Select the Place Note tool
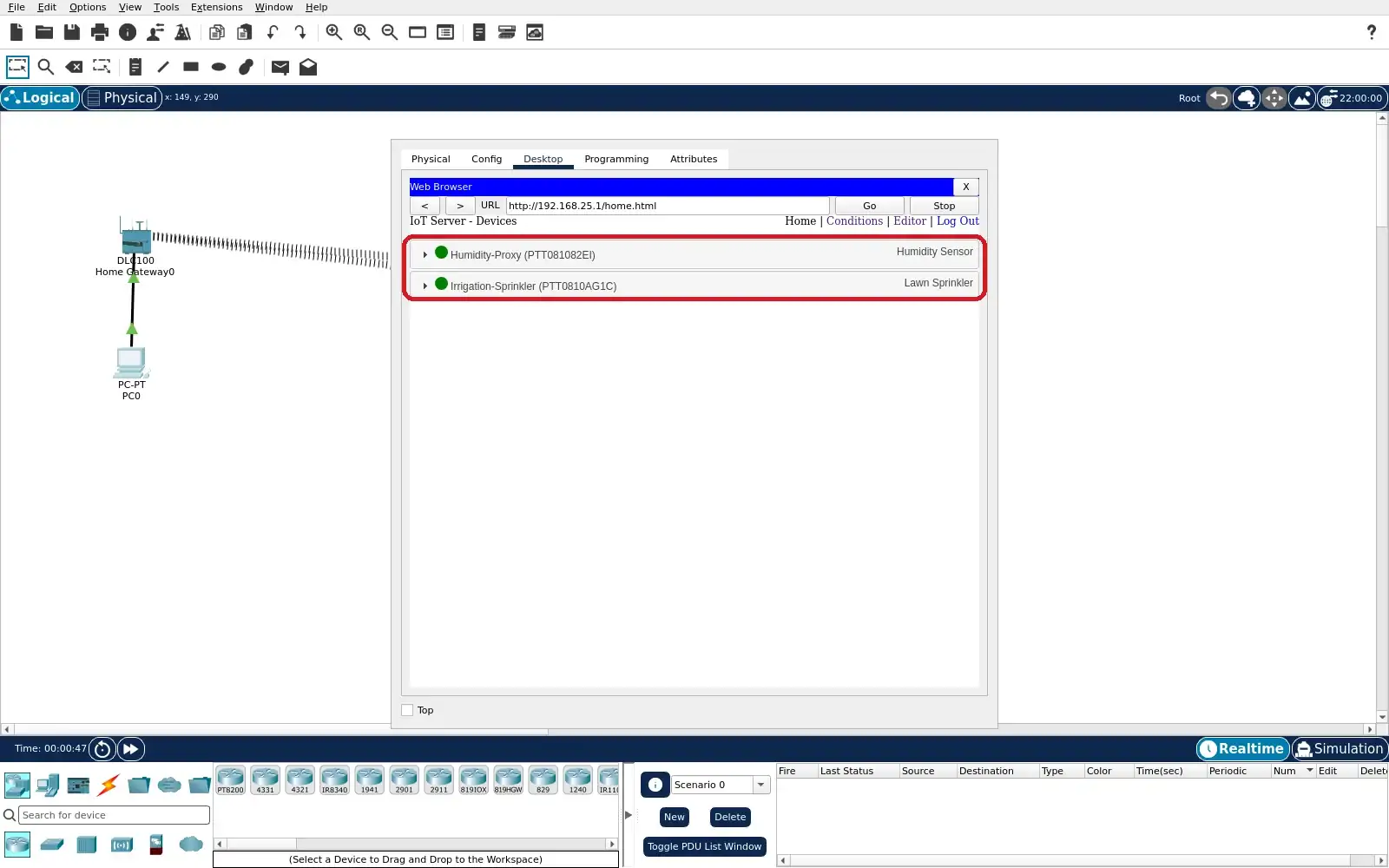 click(x=135, y=67)
